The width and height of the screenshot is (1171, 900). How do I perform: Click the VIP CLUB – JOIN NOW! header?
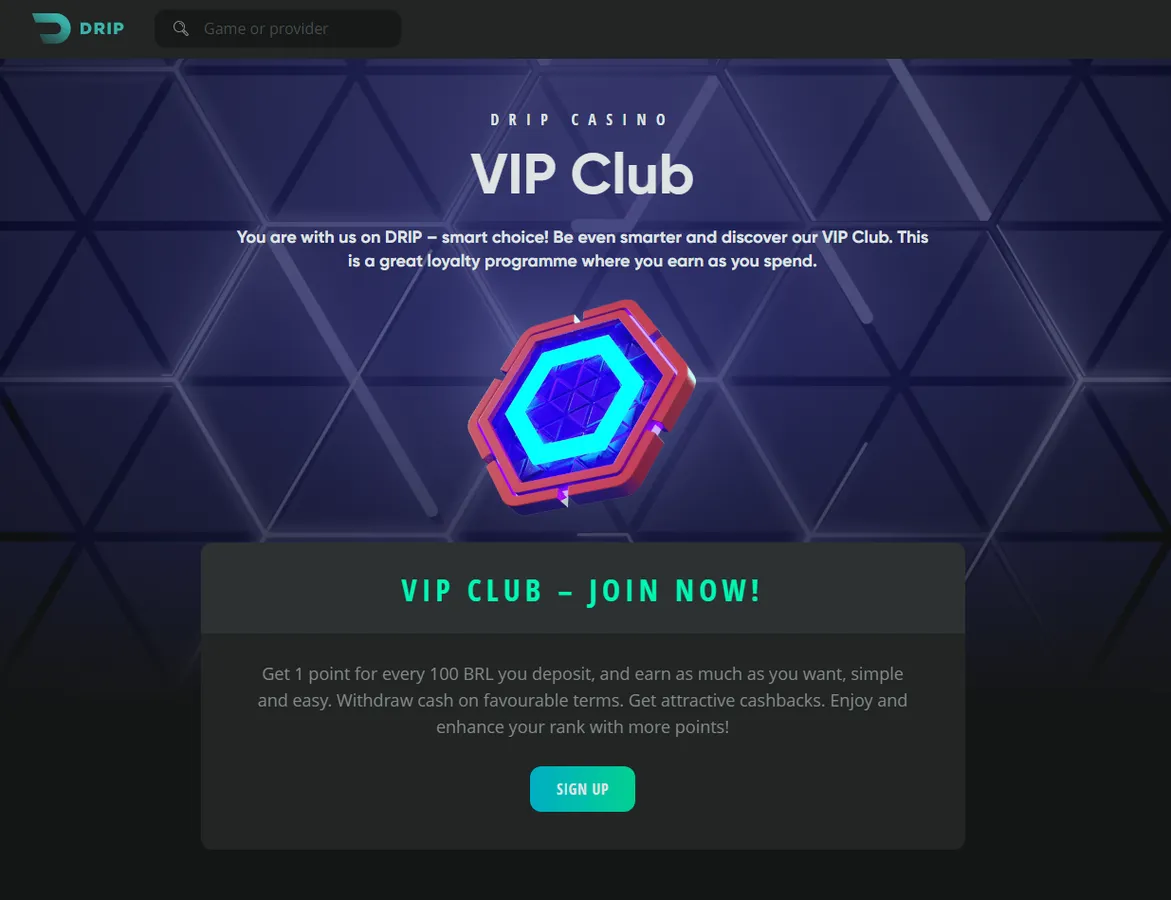581,590
